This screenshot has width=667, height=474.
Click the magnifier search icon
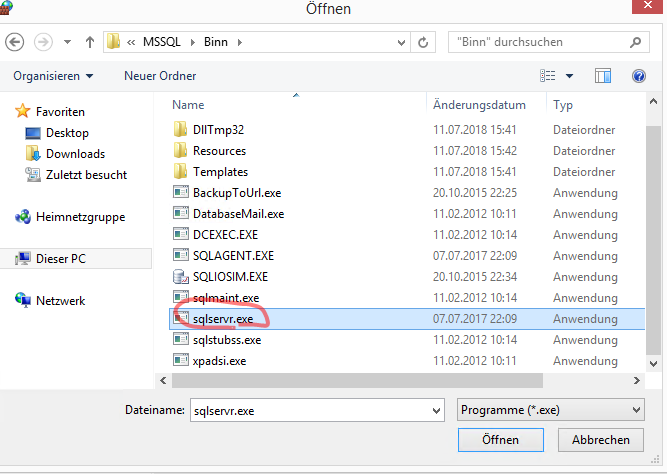tap(636, 42)
